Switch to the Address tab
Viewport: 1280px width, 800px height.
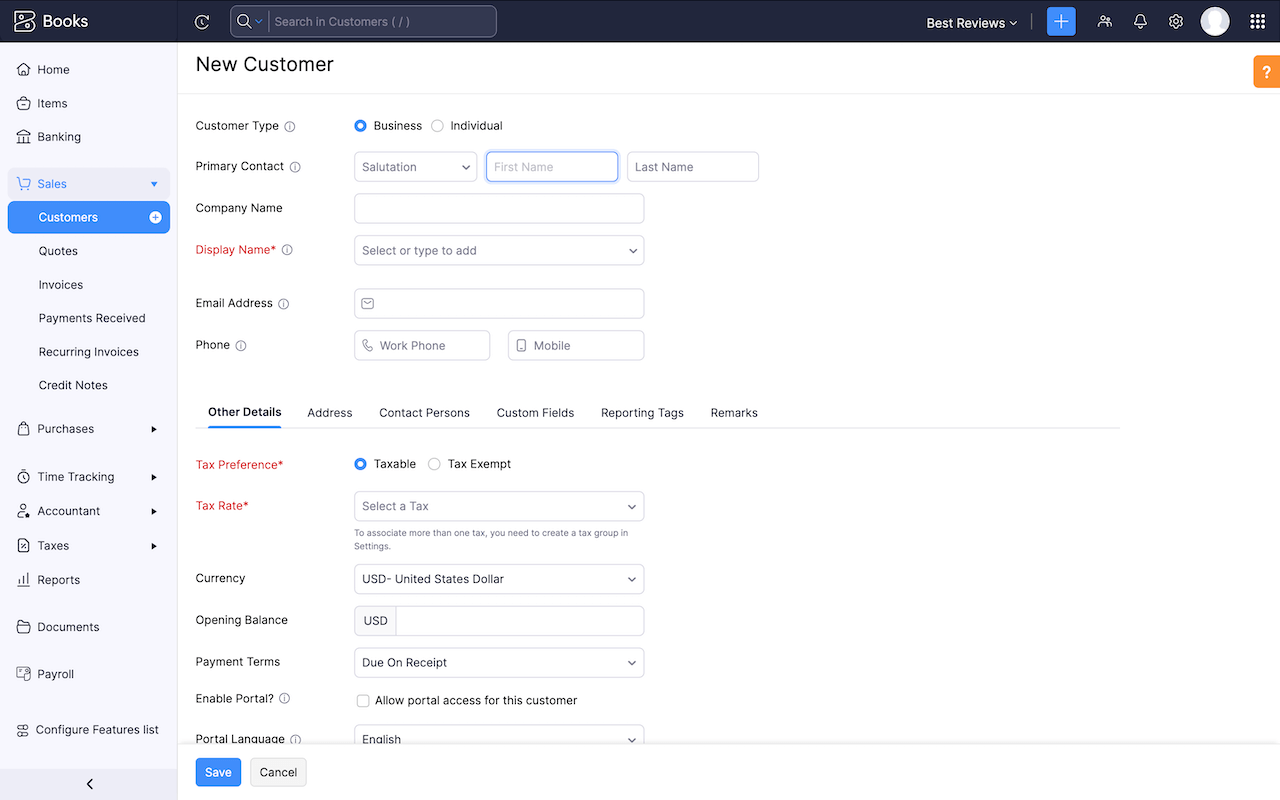pos(329,412)
